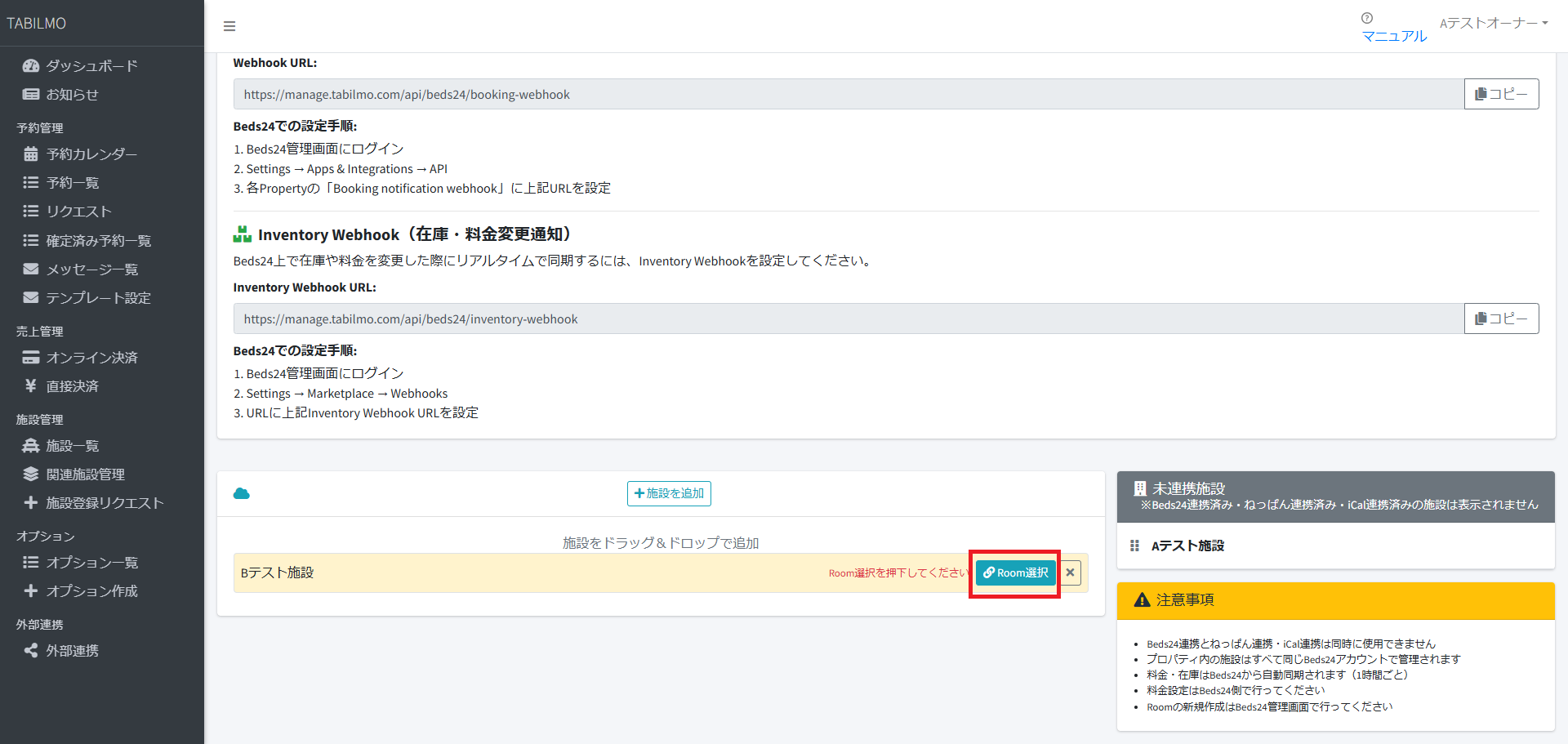
Task: Copy the Inventory Webhook URL
Action: (1501, 319)
